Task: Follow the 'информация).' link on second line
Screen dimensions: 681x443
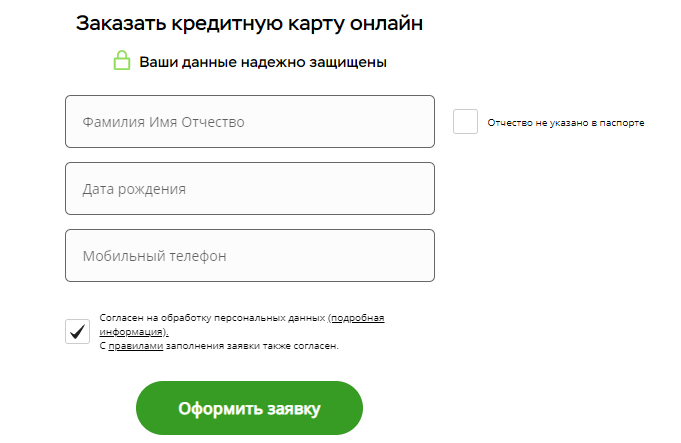Action: pos(134,332)
